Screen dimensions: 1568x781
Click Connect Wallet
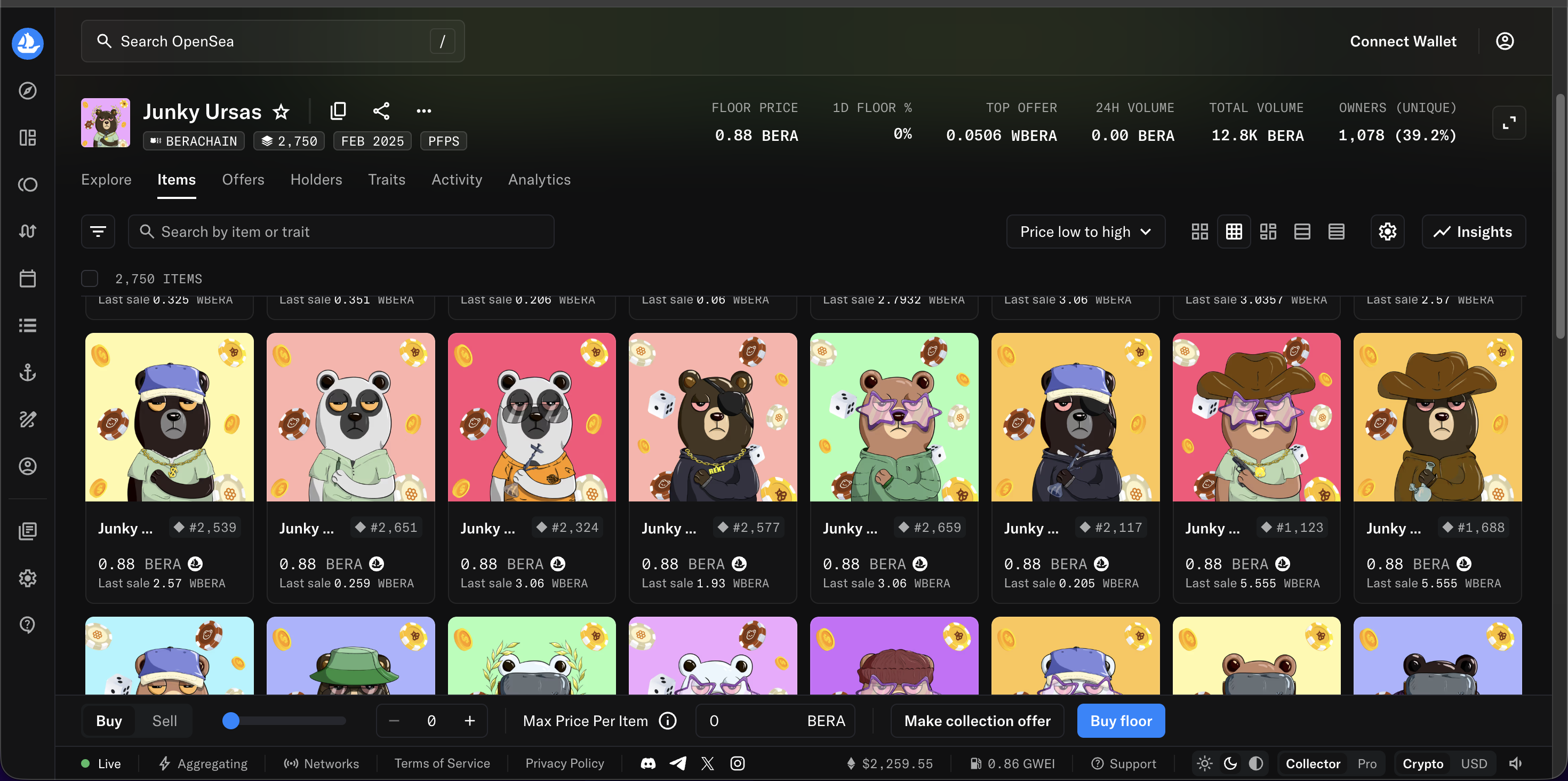[x=1403, y=41]
